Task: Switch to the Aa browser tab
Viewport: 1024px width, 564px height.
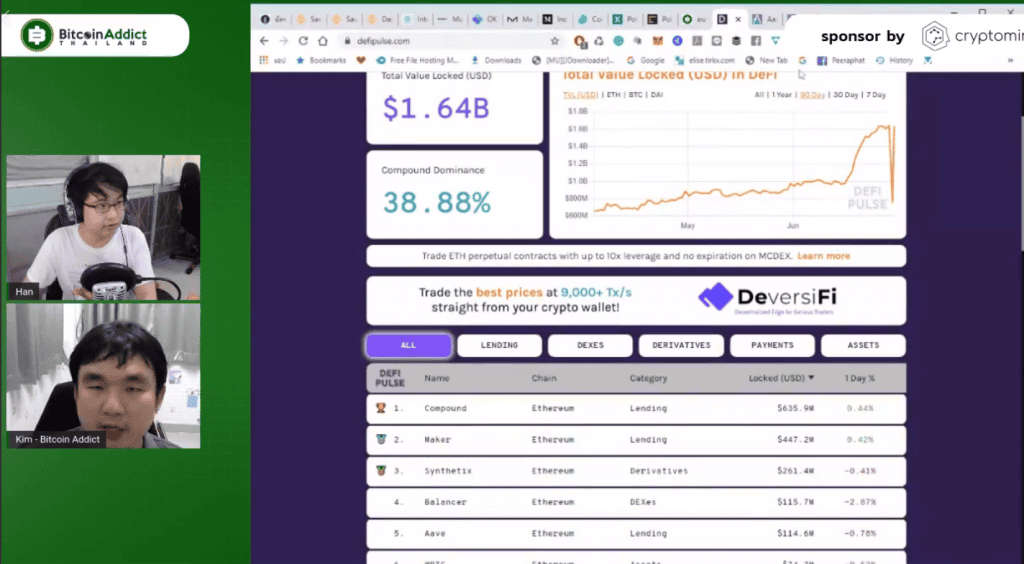Action: point(764,20)
